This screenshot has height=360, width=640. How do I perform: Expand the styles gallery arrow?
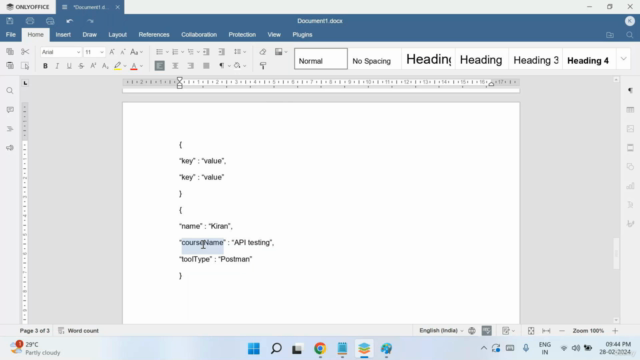623,59
